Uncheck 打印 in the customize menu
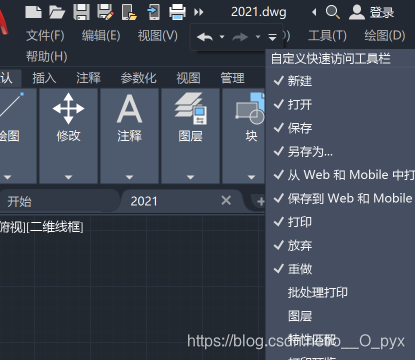This screenshot has width=415, height=360. [340, 222]
